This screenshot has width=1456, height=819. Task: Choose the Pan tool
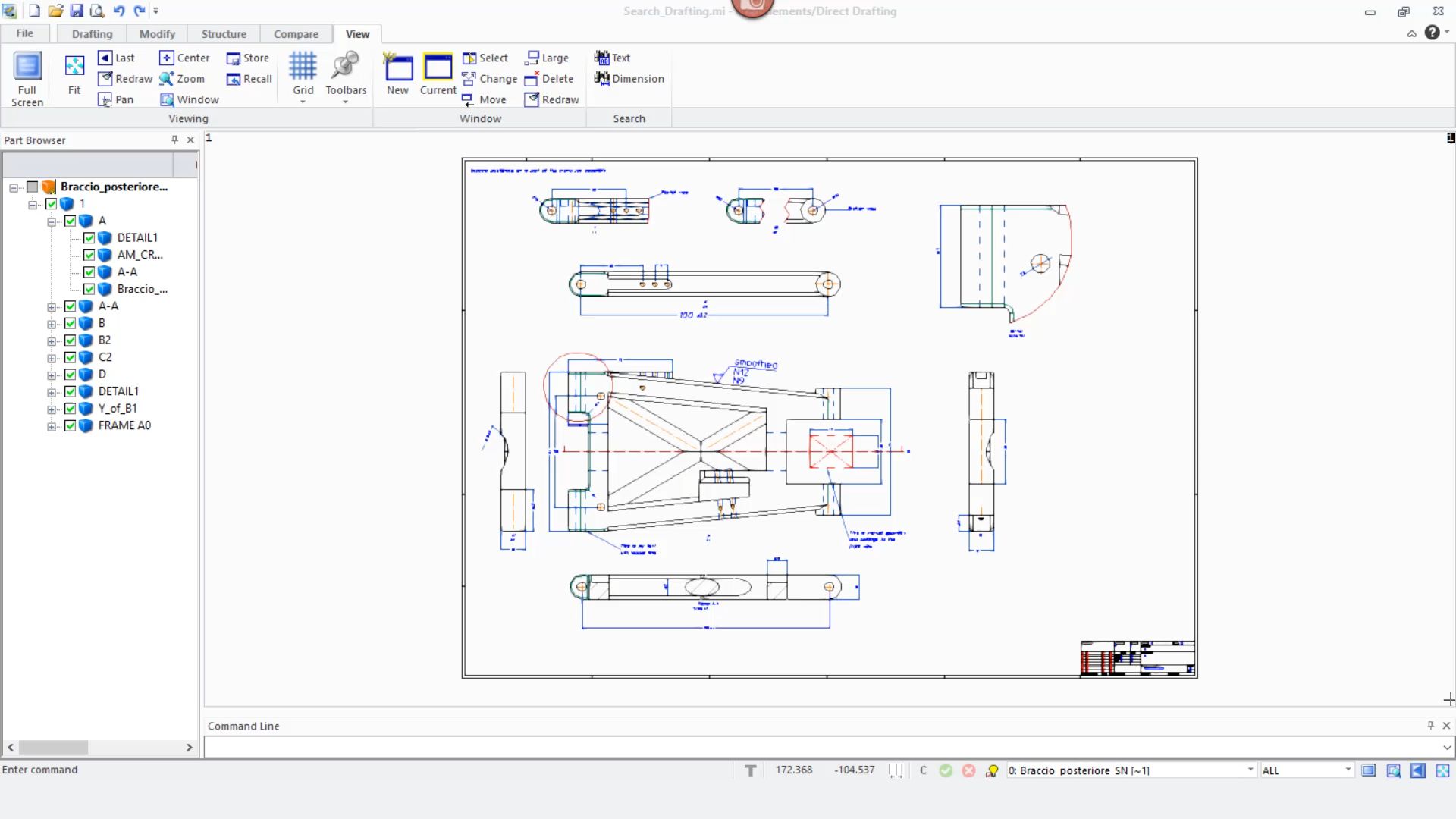(116, 99)
